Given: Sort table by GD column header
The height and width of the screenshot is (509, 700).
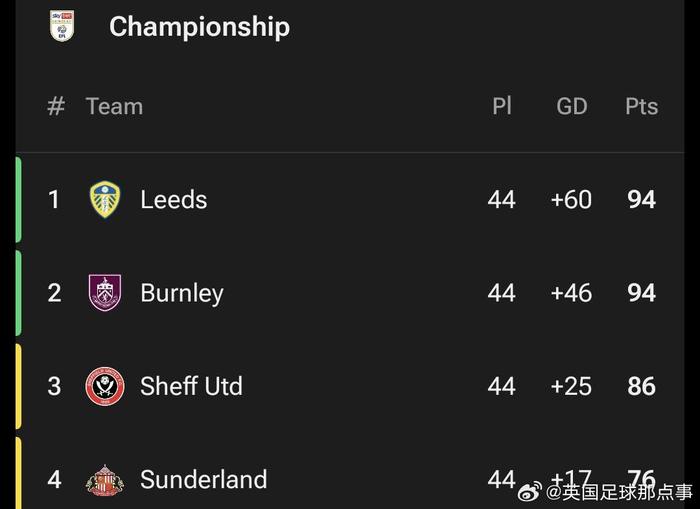Looking at the screenshot, I should coord(571,106).
